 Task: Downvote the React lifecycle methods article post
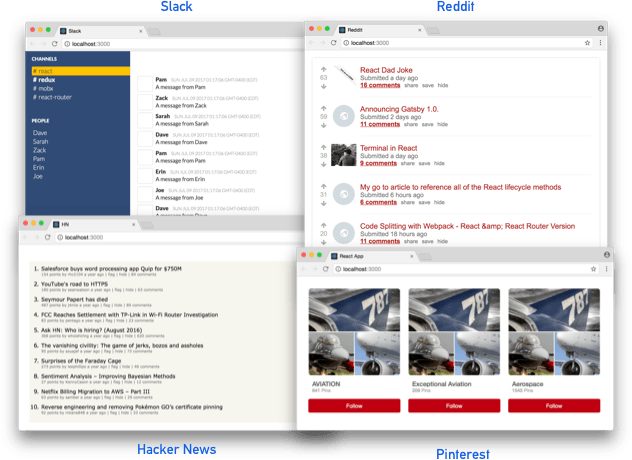pyautogui.click(x=323, y=204)
